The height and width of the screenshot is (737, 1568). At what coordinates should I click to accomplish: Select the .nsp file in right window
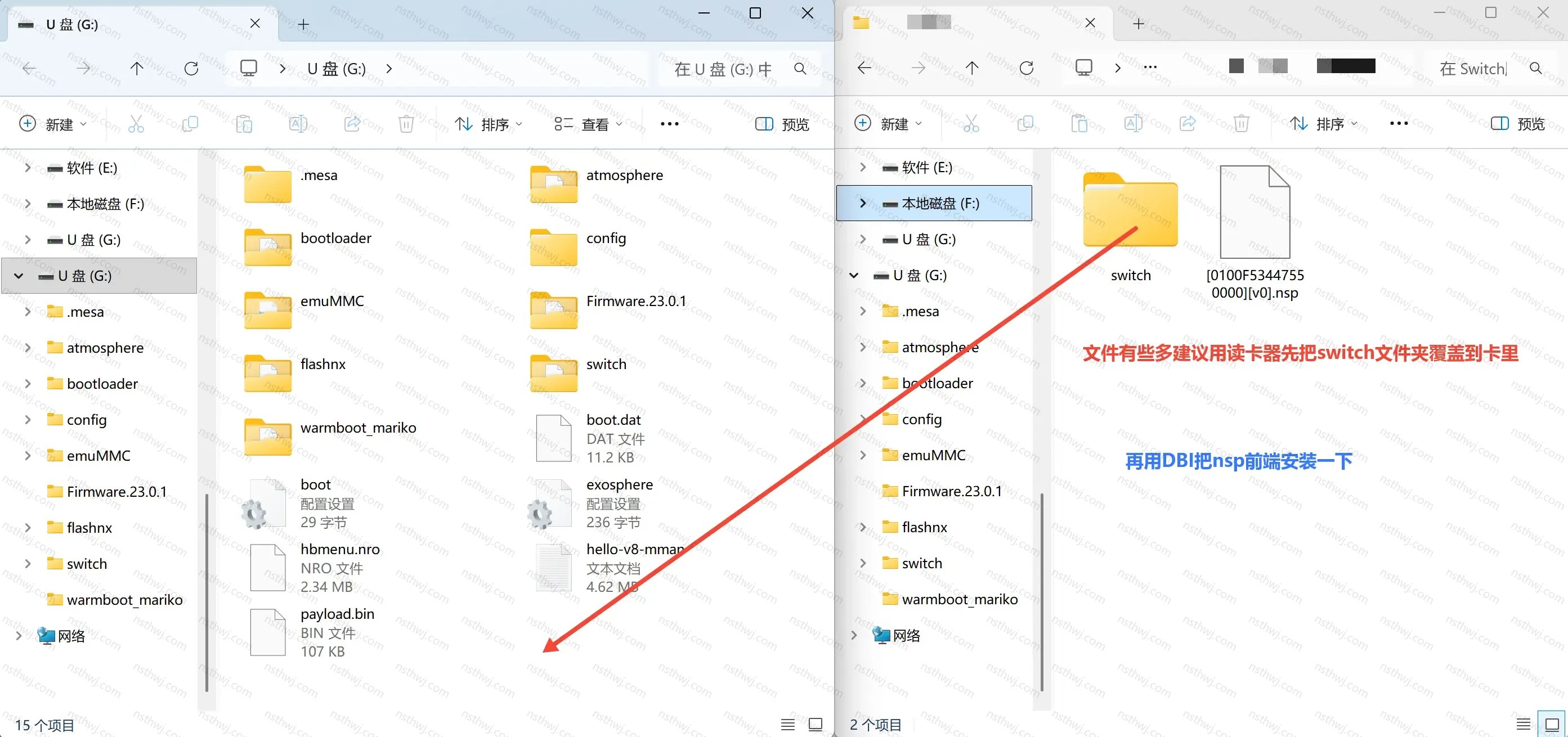1255,232
